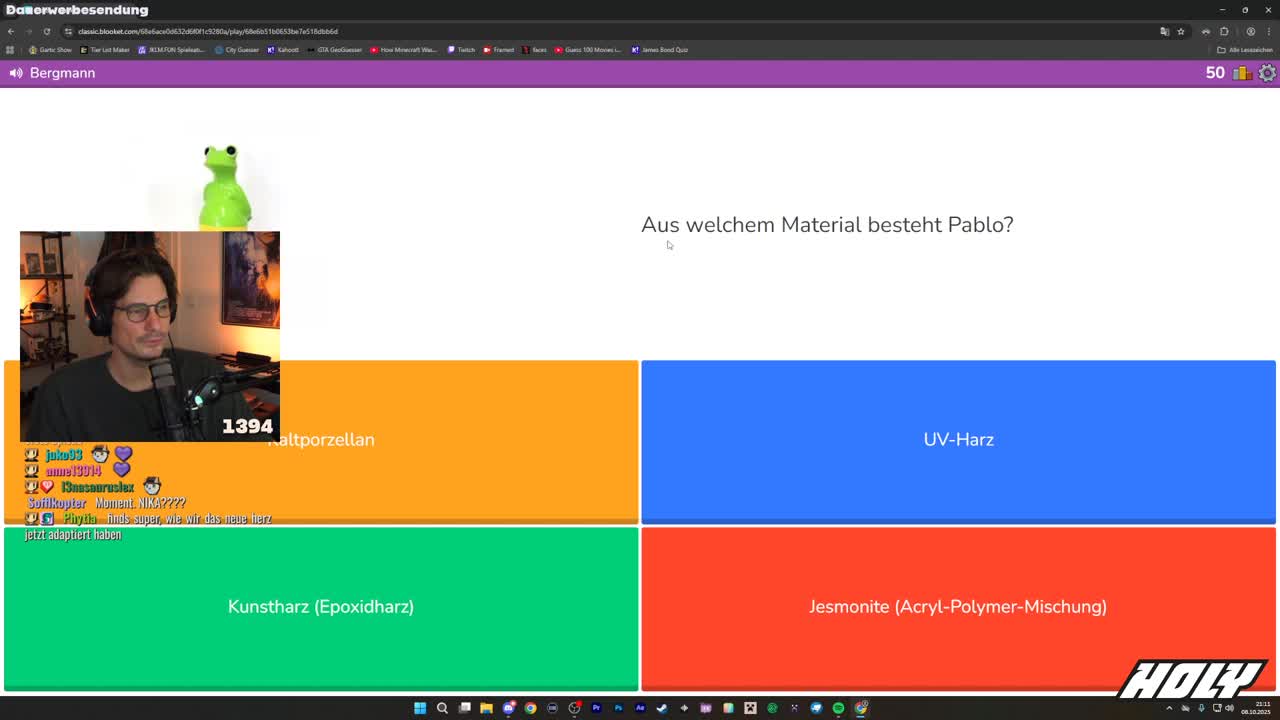Screen dimensions: 1280x720
Task: Expand the system tray hidden icons chevron
Action: (1169, 708)
